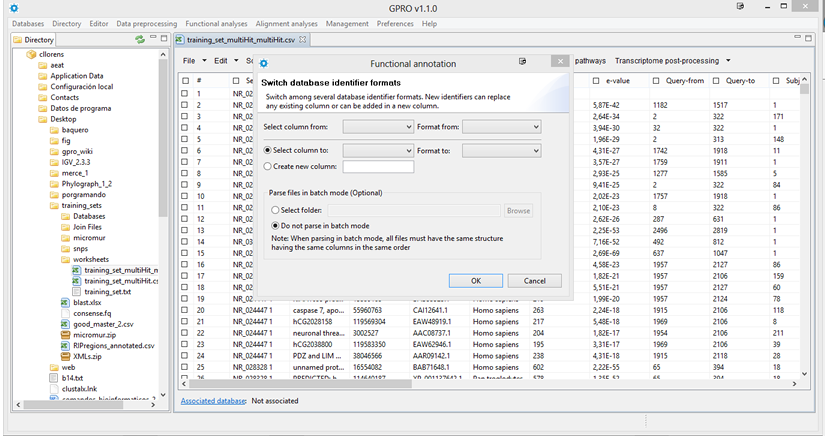This screenshot has width=825, height=436.
Task: Click the micromur.zip archive icon
Action: (x=65, y=335)
